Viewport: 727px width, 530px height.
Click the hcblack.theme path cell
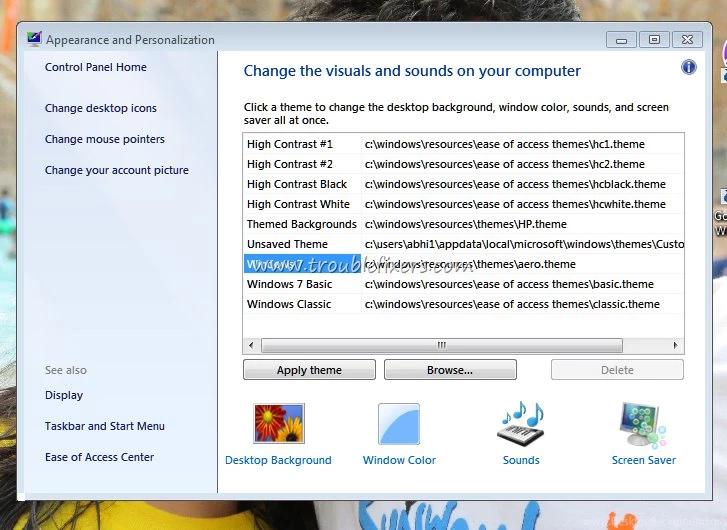[x=515, y=184]
